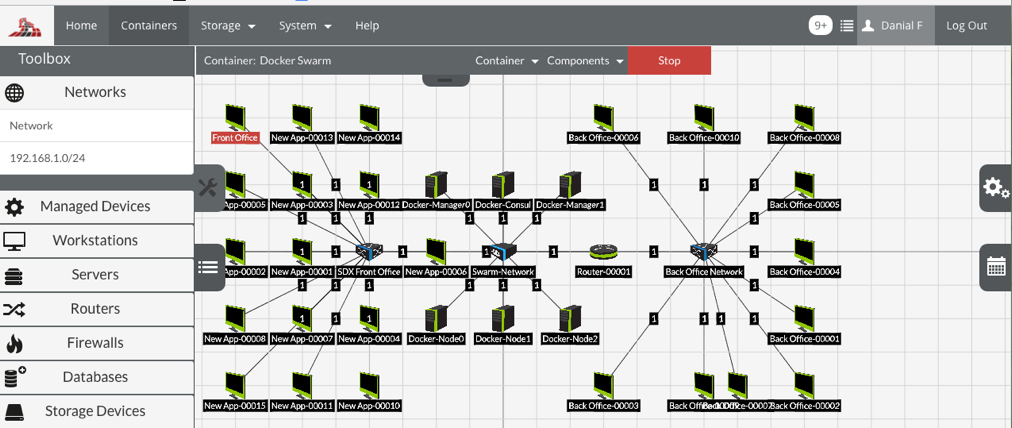
Task: Click the Back Office-00002 label
Action: point(804,406)
